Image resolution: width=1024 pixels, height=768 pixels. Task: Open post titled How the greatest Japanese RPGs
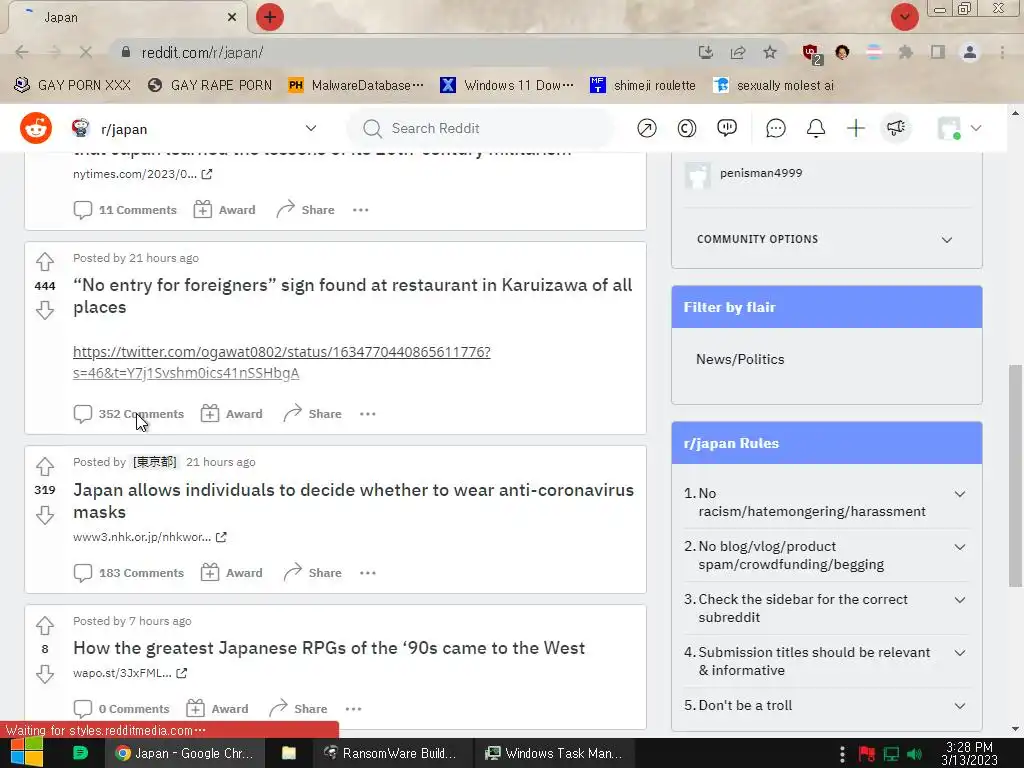328,648
